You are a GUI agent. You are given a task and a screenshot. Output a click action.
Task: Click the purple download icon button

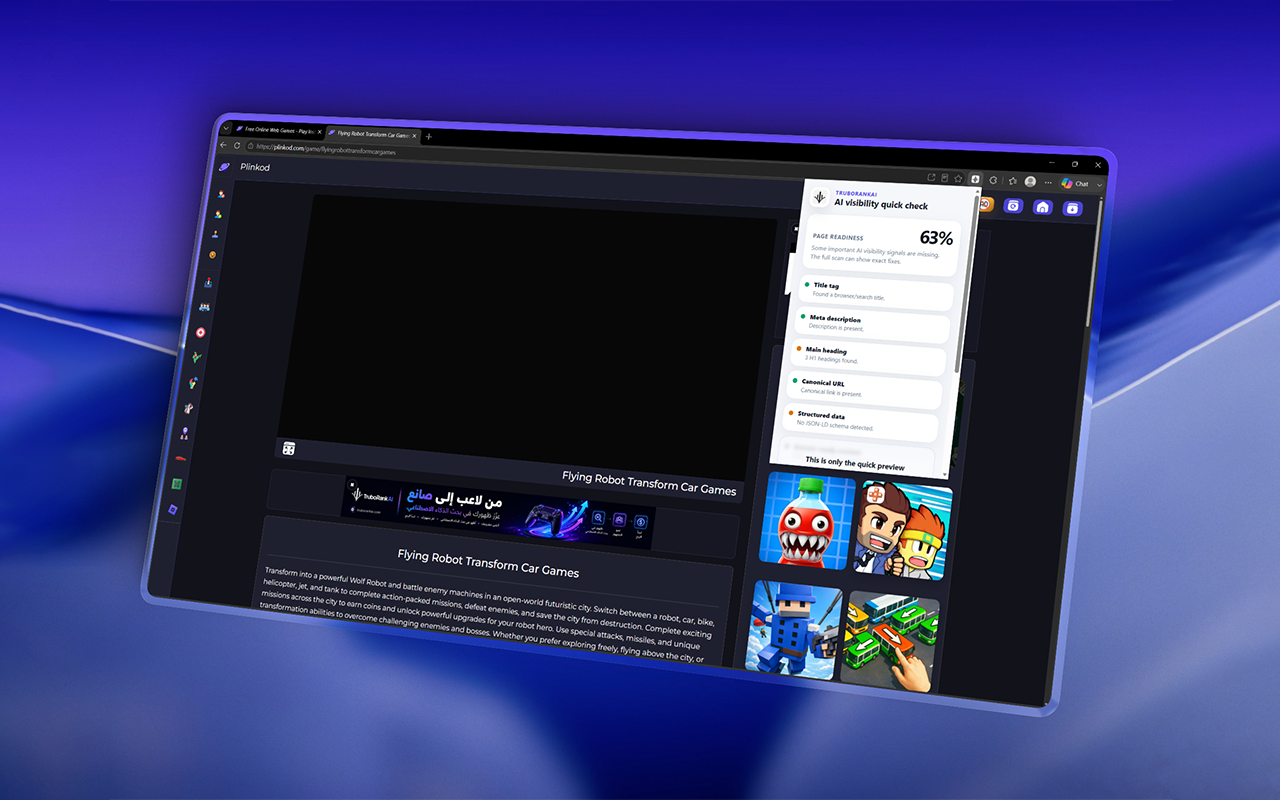tap(1072, 208)
